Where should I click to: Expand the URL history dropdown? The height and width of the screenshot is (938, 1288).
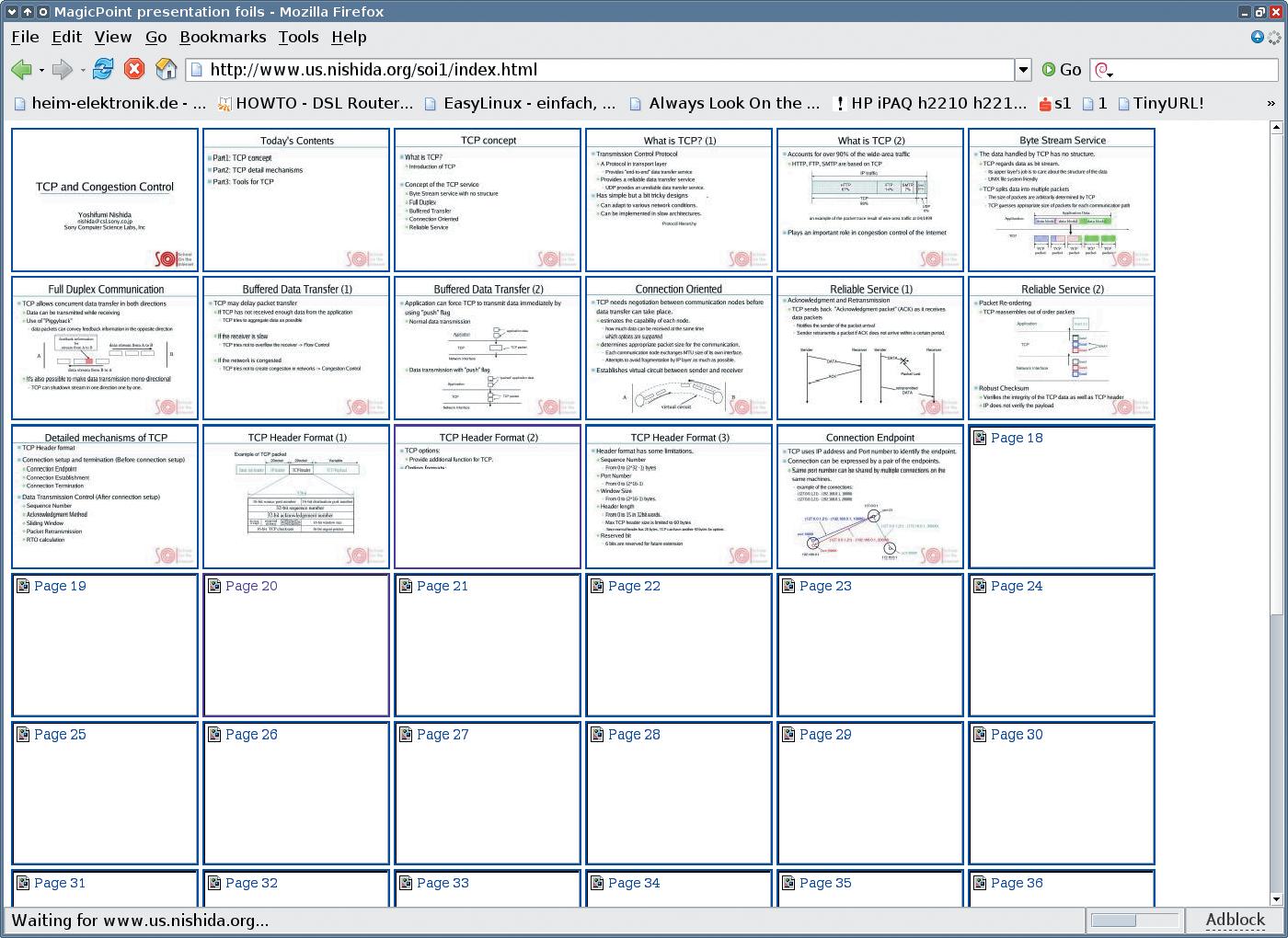tap(1023, 70)
